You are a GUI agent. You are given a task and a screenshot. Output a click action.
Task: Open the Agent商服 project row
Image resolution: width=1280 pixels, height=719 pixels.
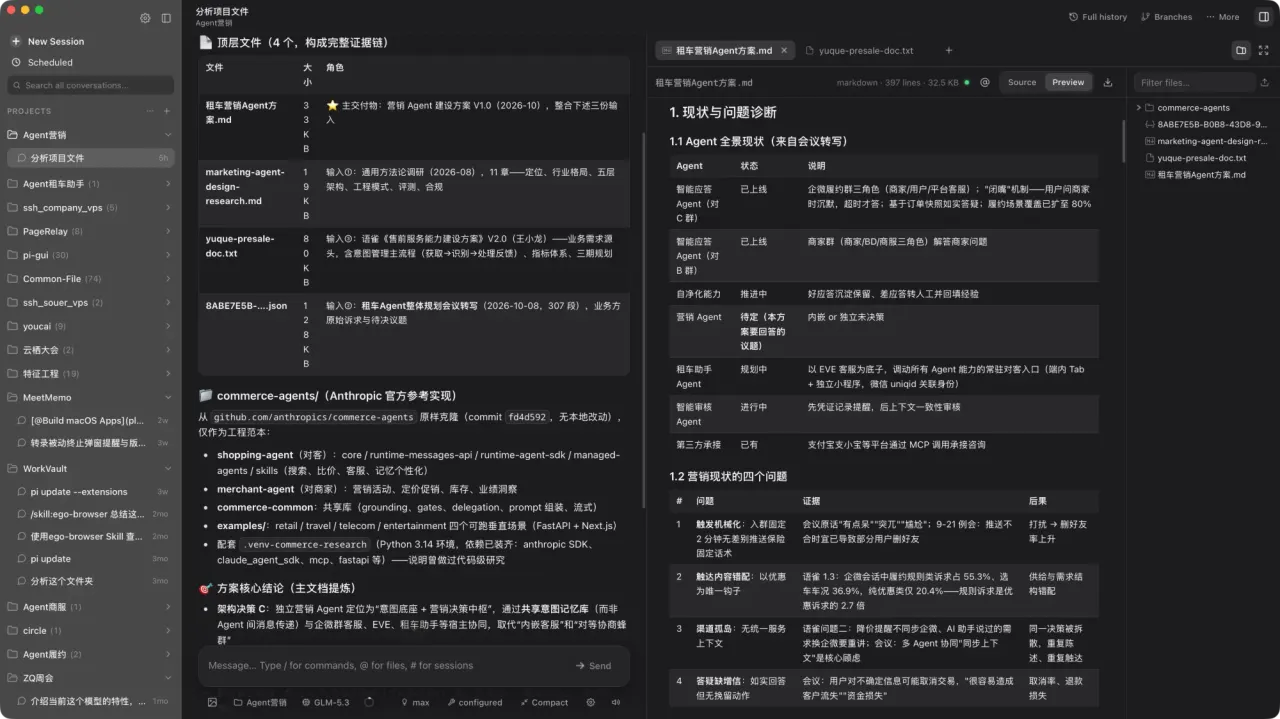tap(91, 607)
